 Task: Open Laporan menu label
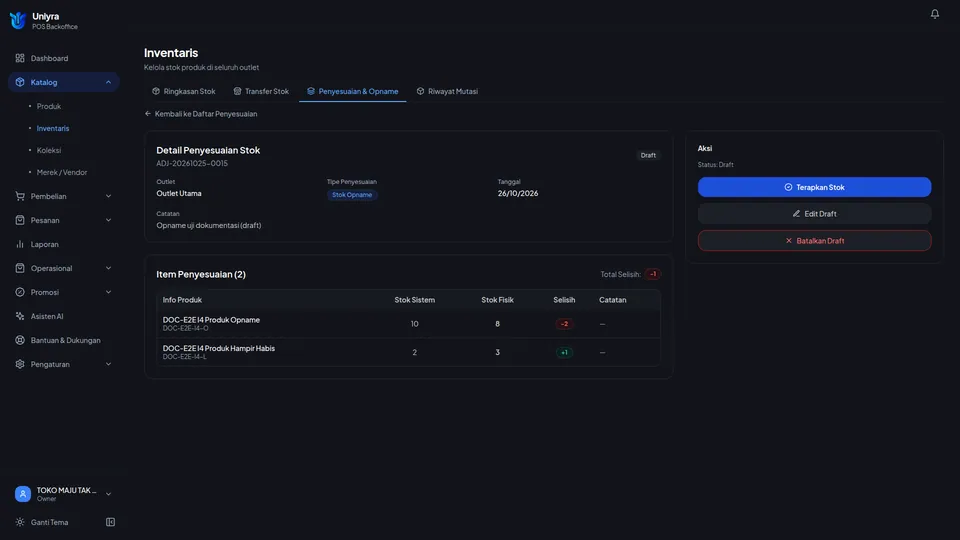click(x=45, y=244)
